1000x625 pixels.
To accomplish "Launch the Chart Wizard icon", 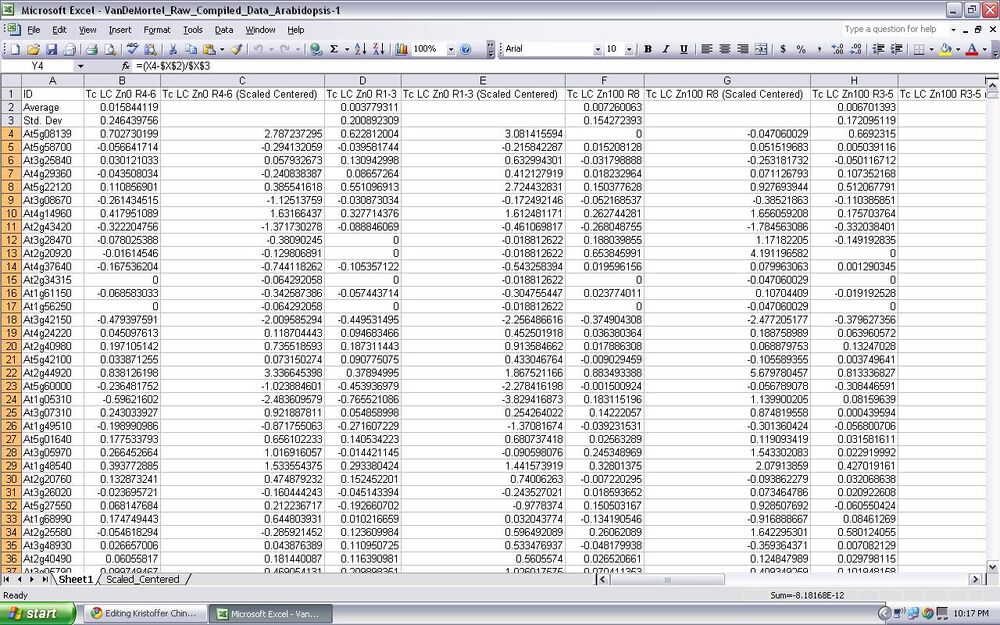I will [401, 49].
